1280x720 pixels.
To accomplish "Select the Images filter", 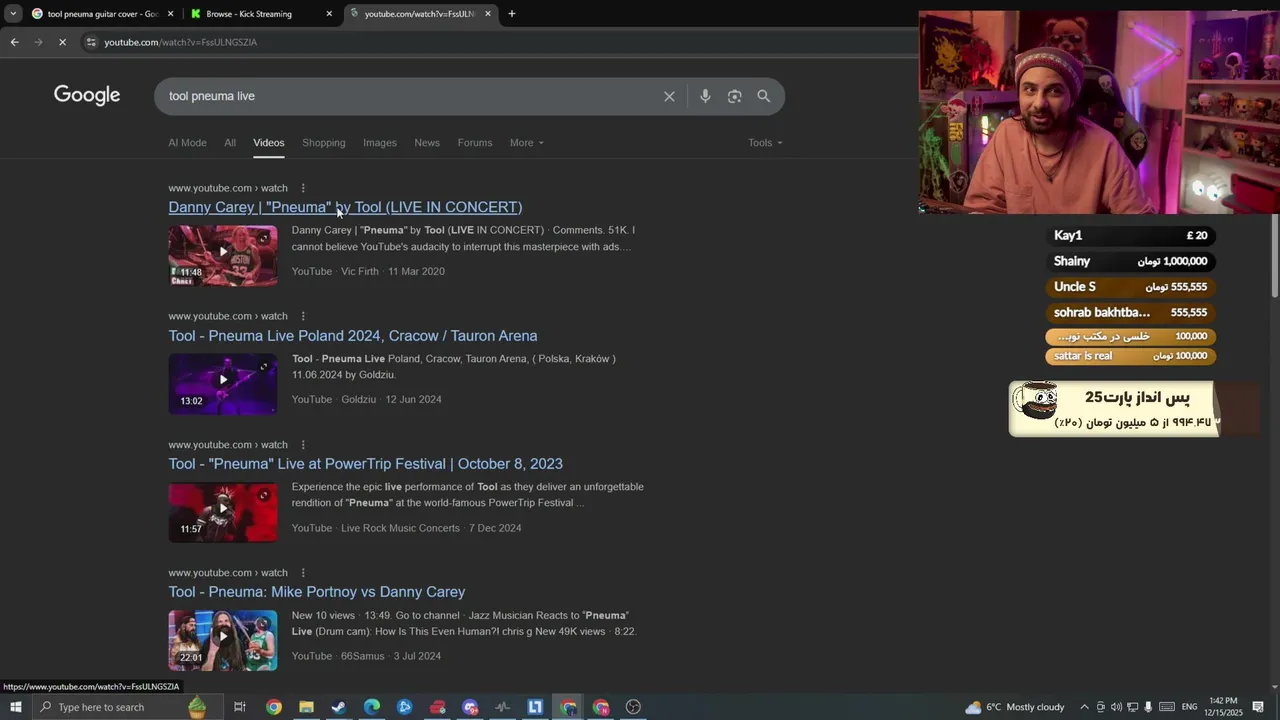I will pyautogui.click(x=380, y=143).
